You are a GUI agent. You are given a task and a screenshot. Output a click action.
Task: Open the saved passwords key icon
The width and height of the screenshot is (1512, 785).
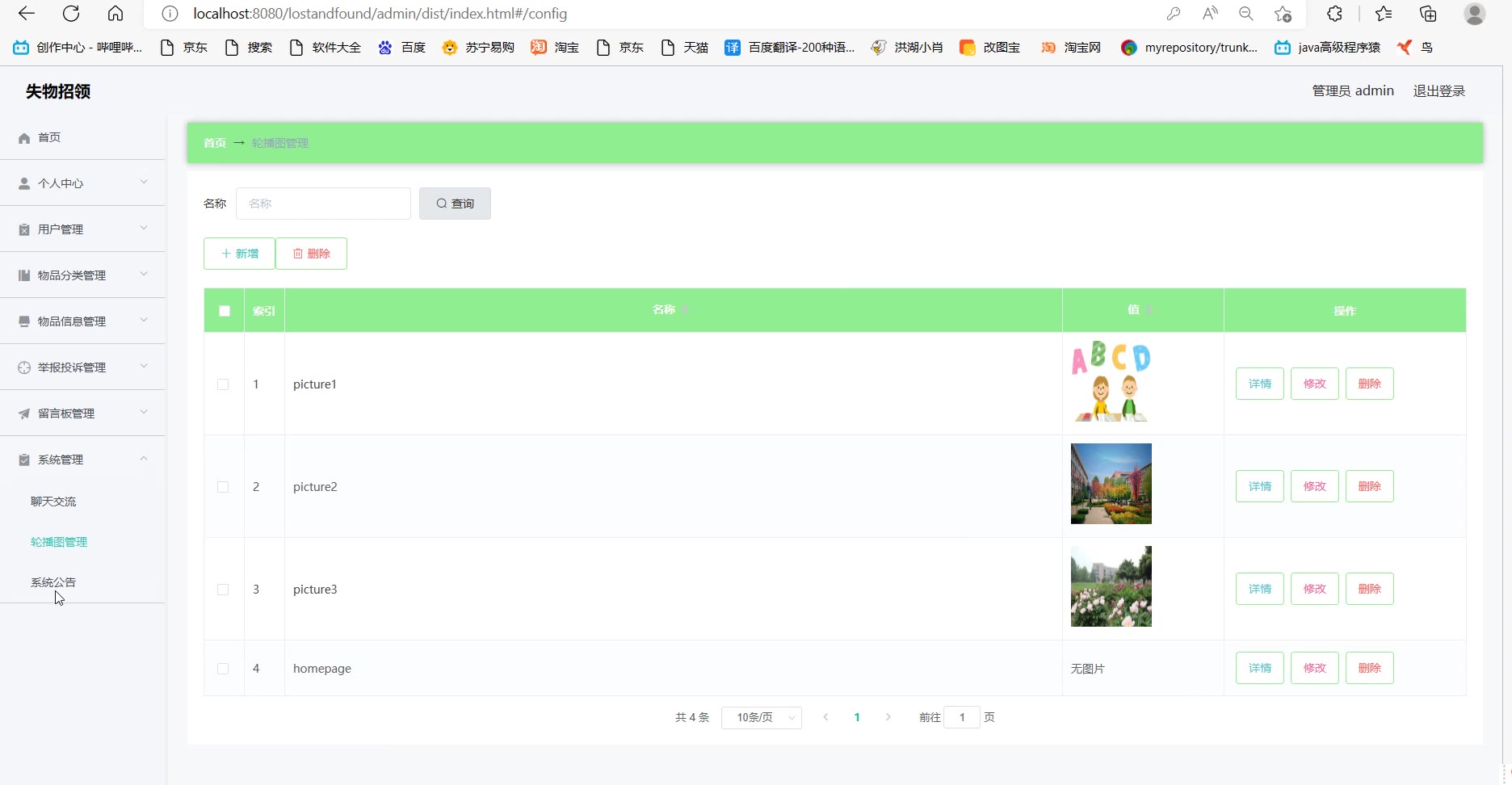click(x=1174, y=14)
